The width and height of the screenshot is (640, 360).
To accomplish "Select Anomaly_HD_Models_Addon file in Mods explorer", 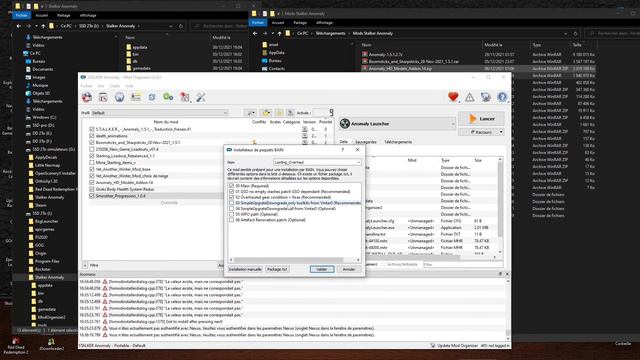I will 400,69.
